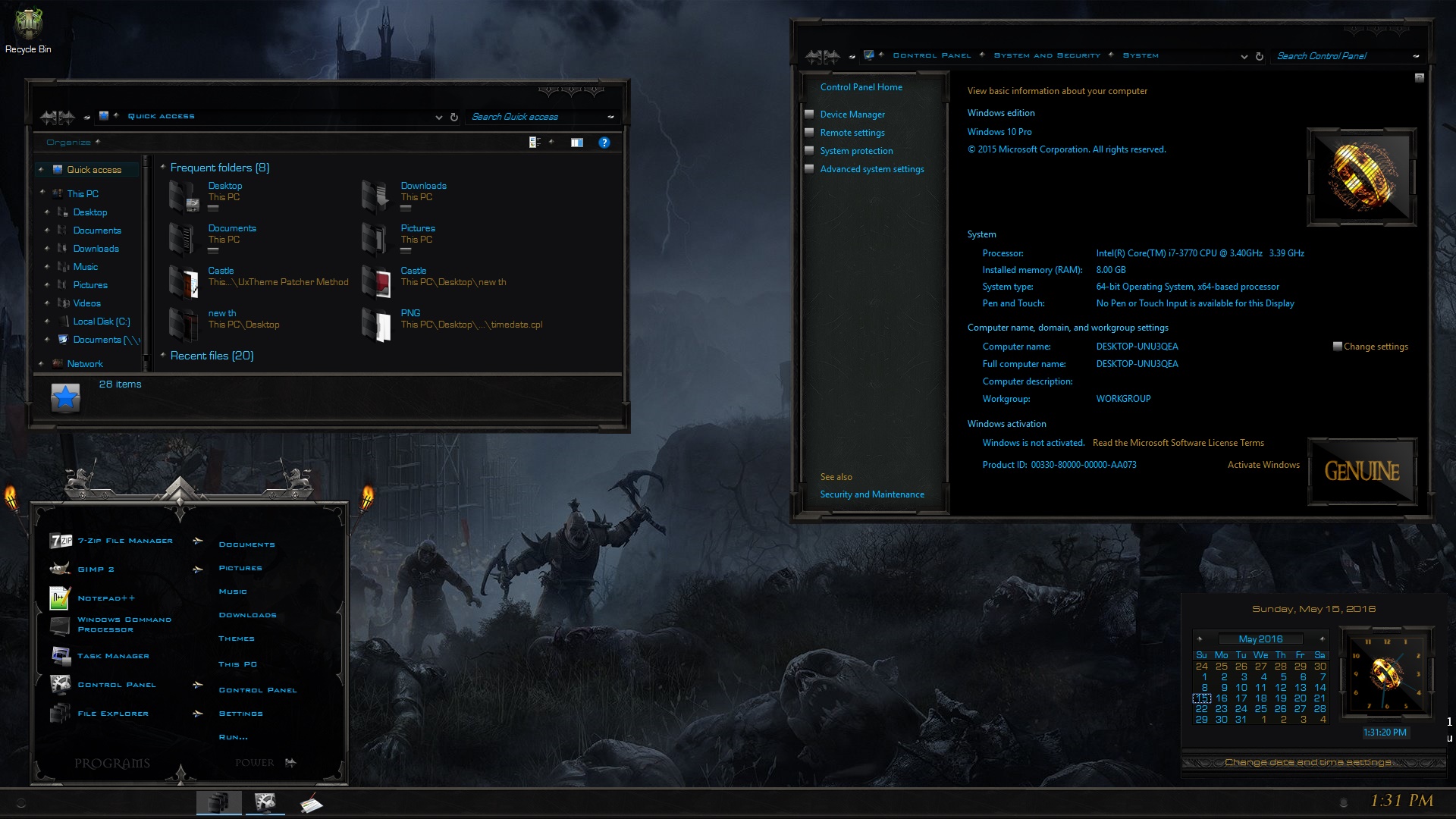Start Task Manager from the Start menu
This screenshot has width=1456, height=819.
[112, 655]
